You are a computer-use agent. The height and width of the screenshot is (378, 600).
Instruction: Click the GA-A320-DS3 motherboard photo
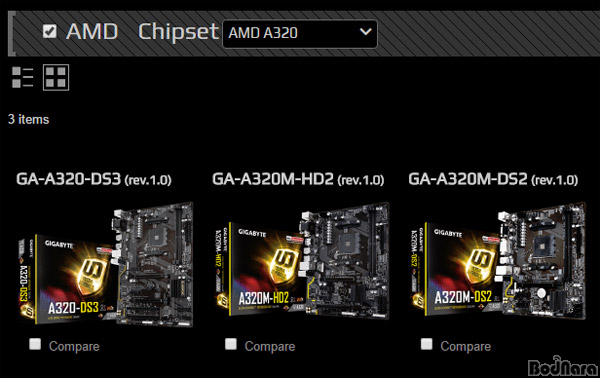pos(153,264)
